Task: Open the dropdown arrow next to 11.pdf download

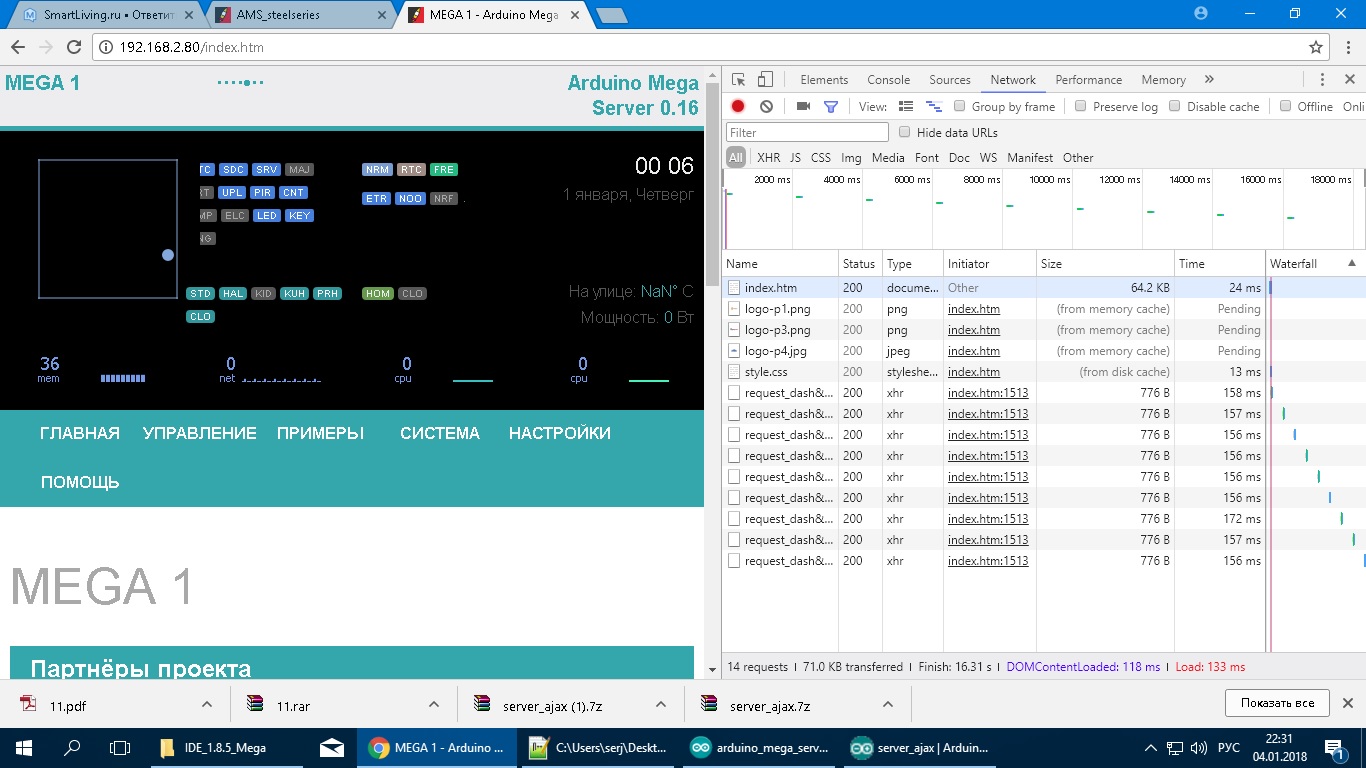Action: click(207, 704)
